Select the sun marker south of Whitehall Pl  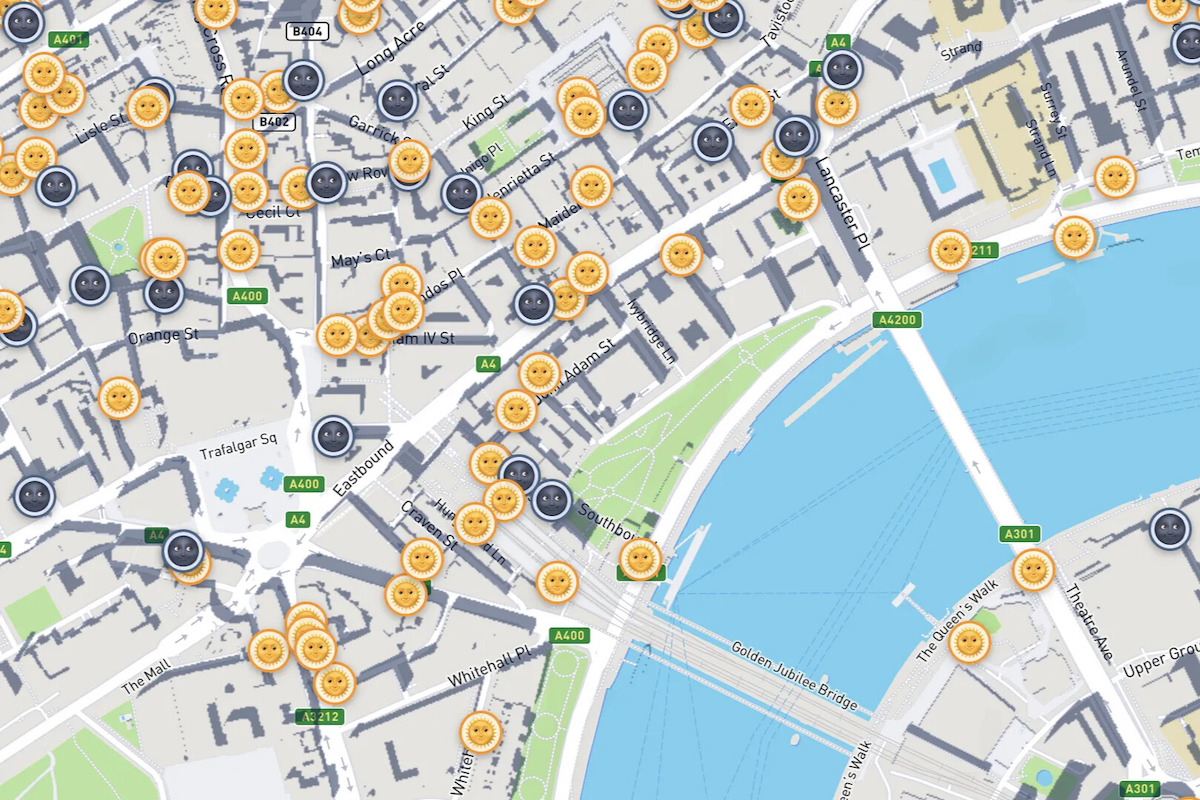pos(480,732)
